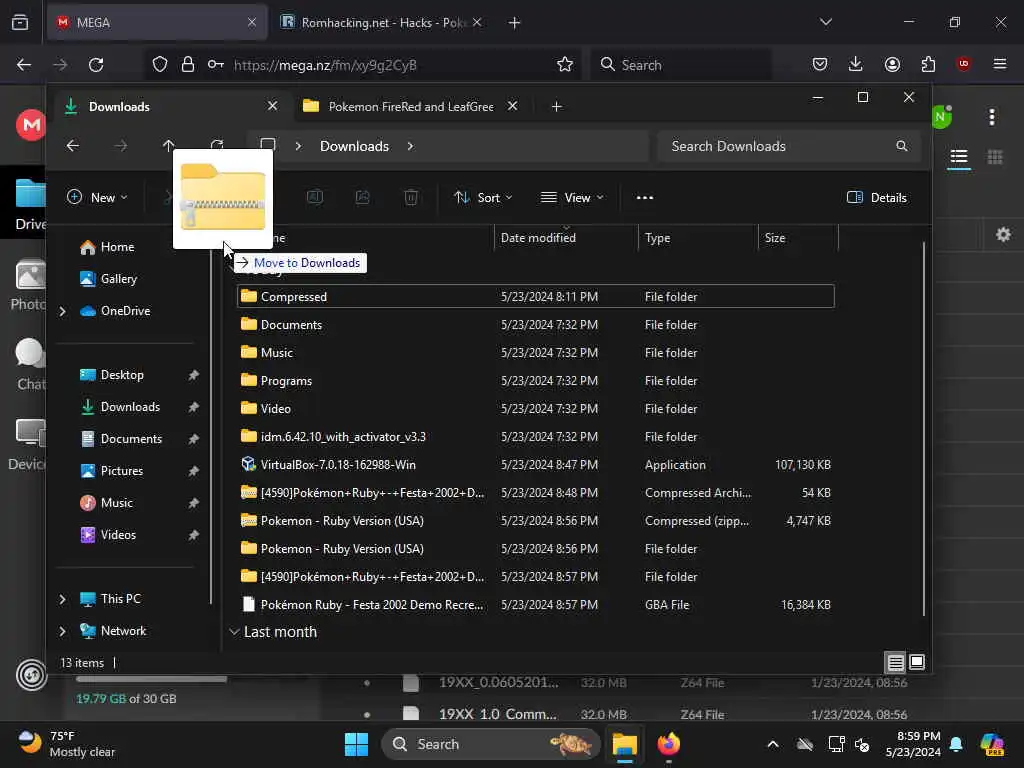Switch to large thumbnails view icon in status bar
The height and width of the screenshot is (768, 1024).
(x=917, y=662)
